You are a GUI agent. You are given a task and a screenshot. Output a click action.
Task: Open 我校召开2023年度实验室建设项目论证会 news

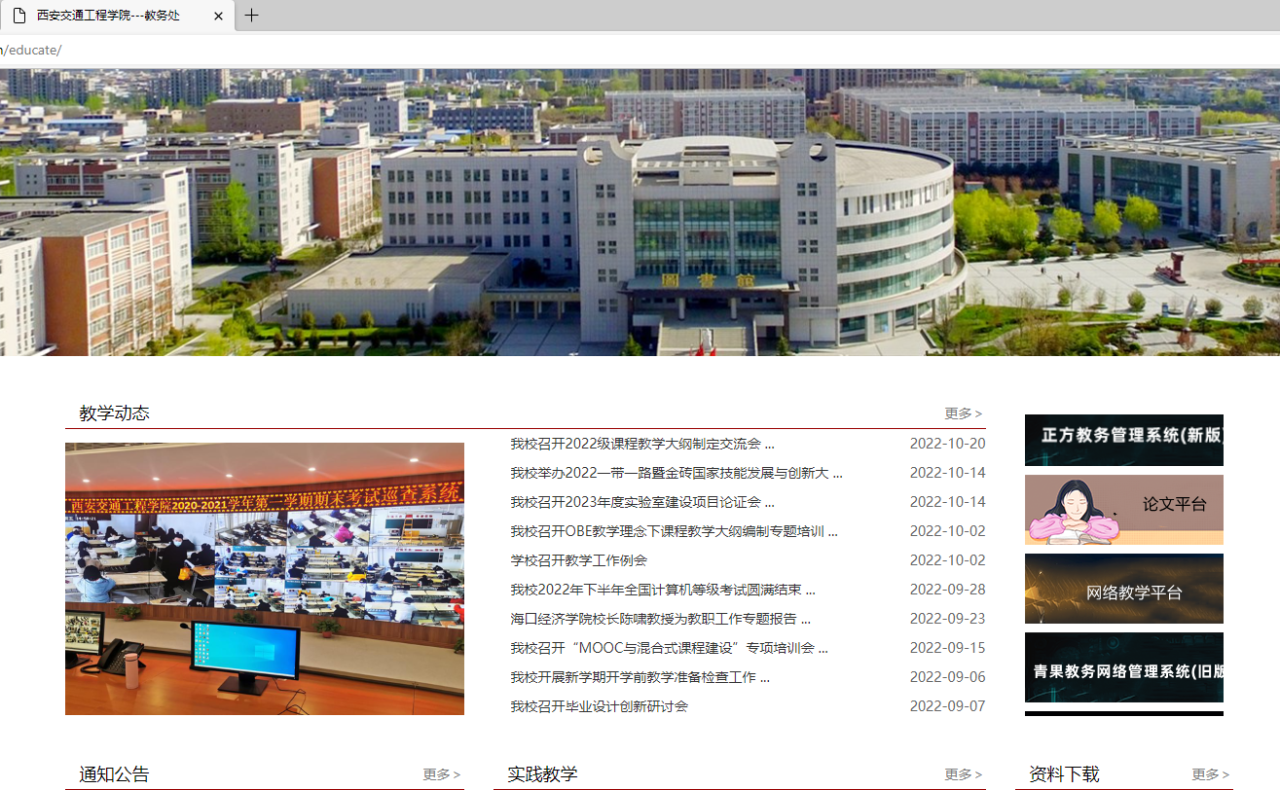coord(642,502)
